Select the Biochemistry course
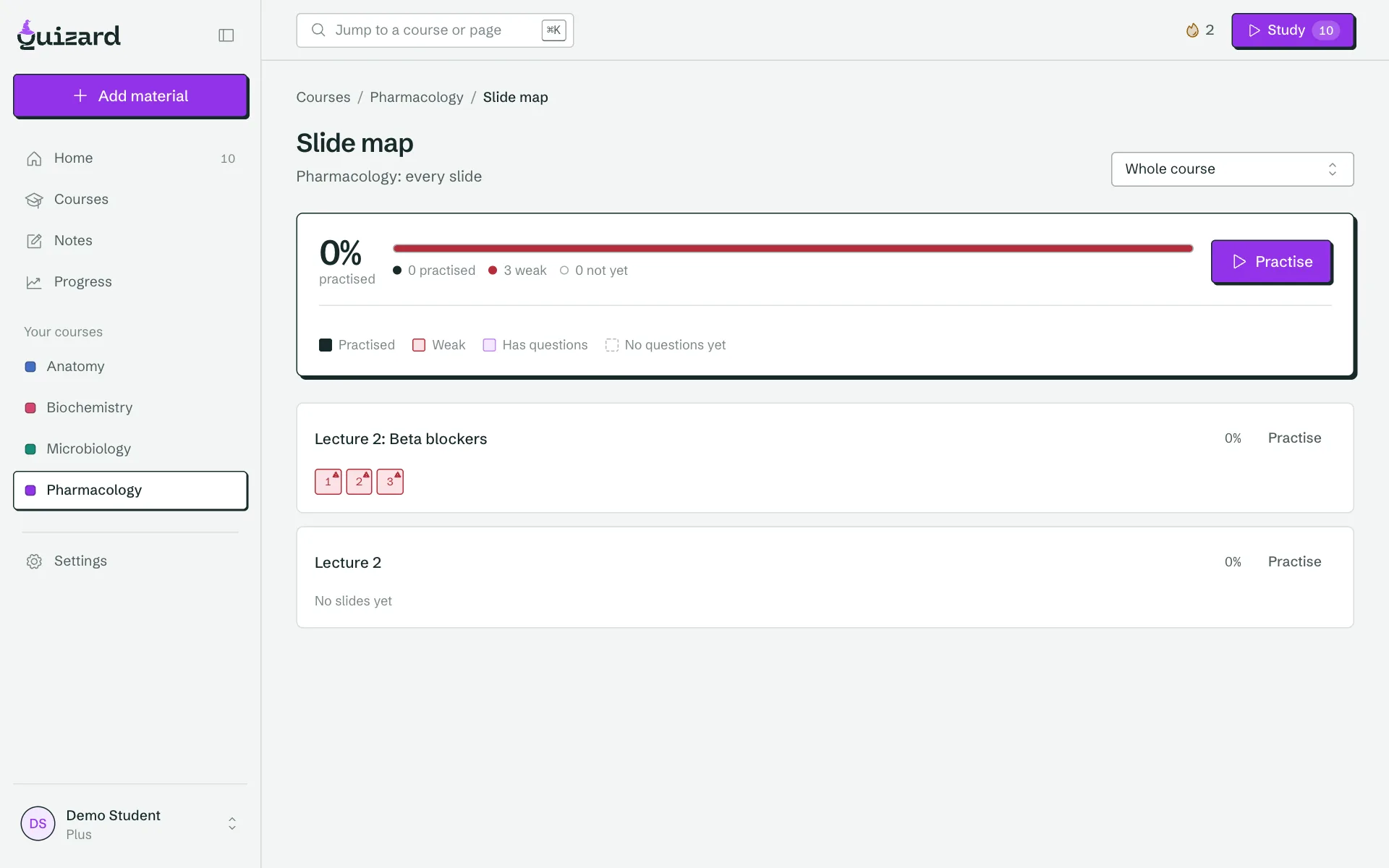This screenshot has height=868, width=1389. [x=130, y=408]
